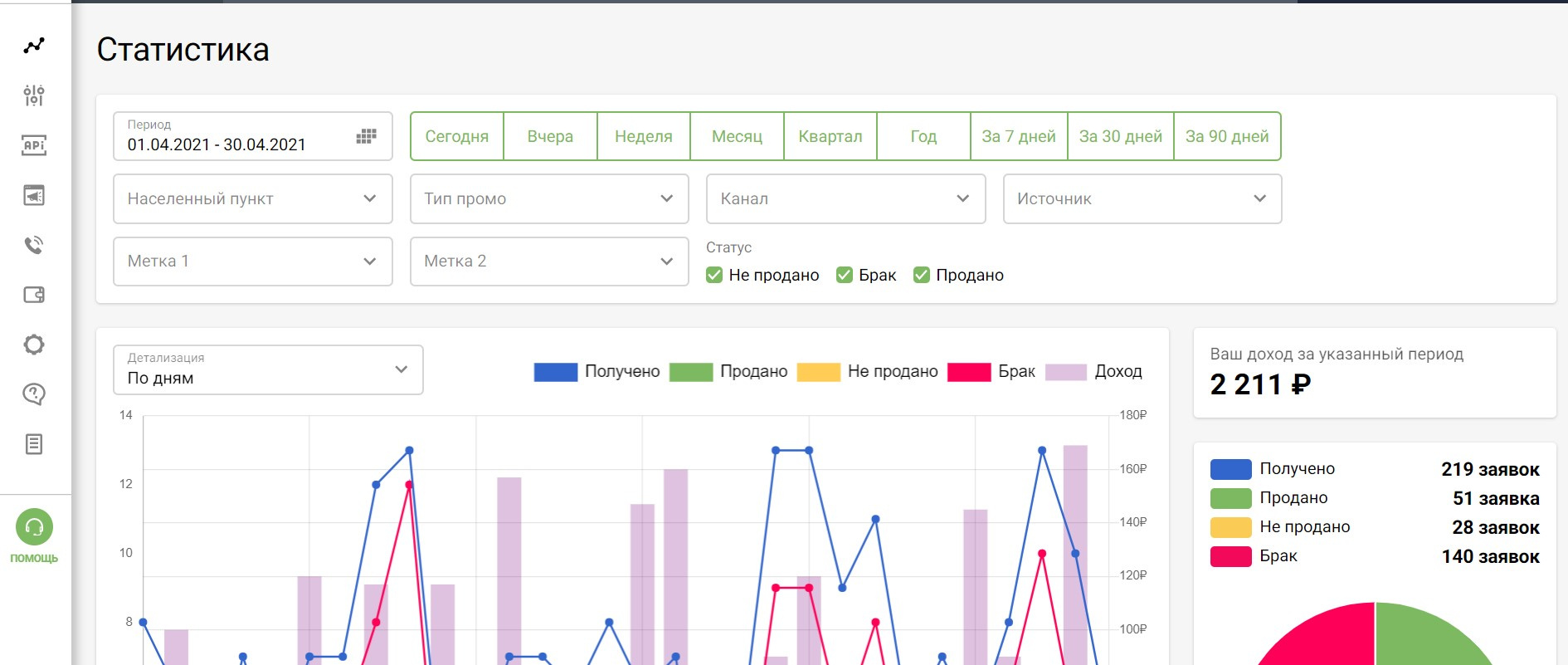Select the Неделя period tab
This screenshot has width=1568, height=665.
(x=644, y=136)
